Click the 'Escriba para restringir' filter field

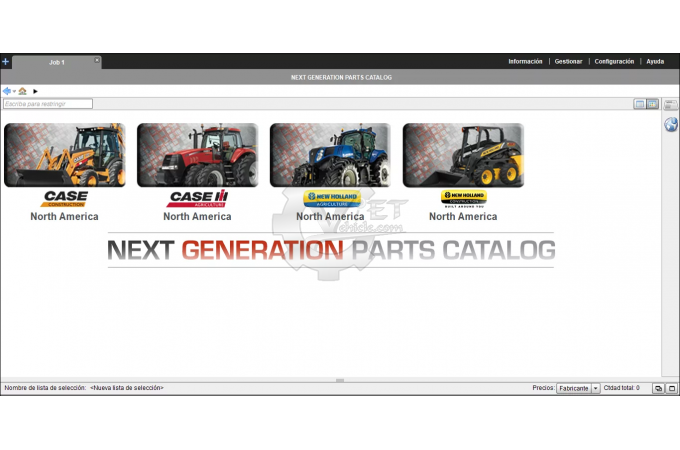47,104
